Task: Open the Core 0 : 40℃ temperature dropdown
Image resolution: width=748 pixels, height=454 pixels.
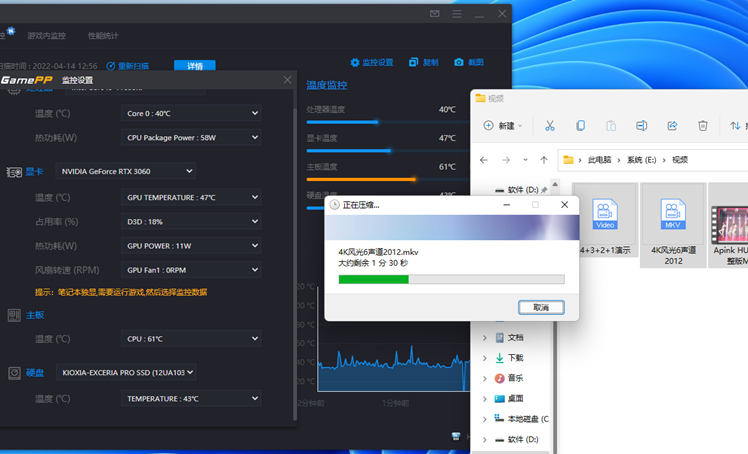Action: pos(191,113)
